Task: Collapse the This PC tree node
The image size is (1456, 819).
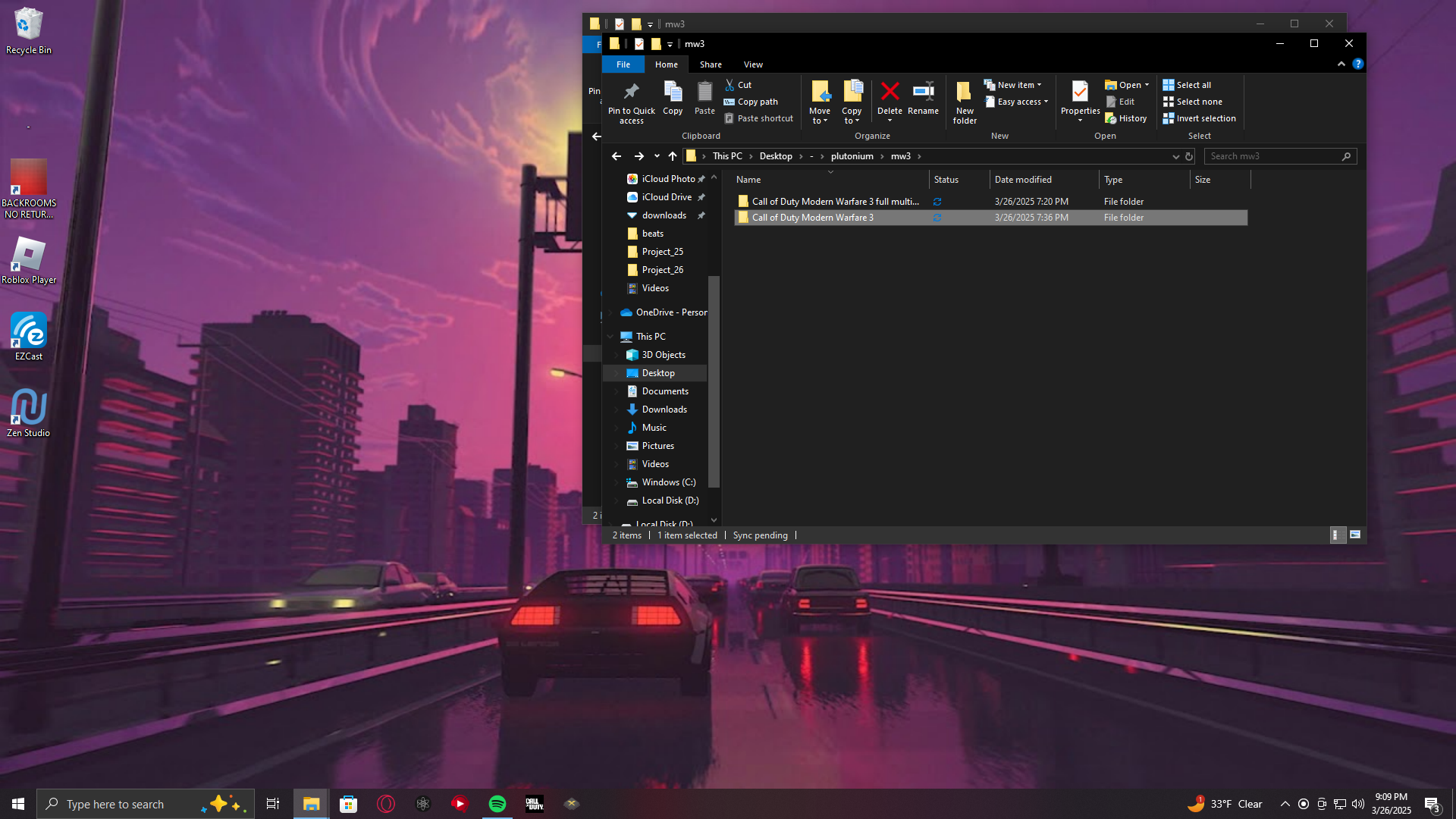Action: 610,337
